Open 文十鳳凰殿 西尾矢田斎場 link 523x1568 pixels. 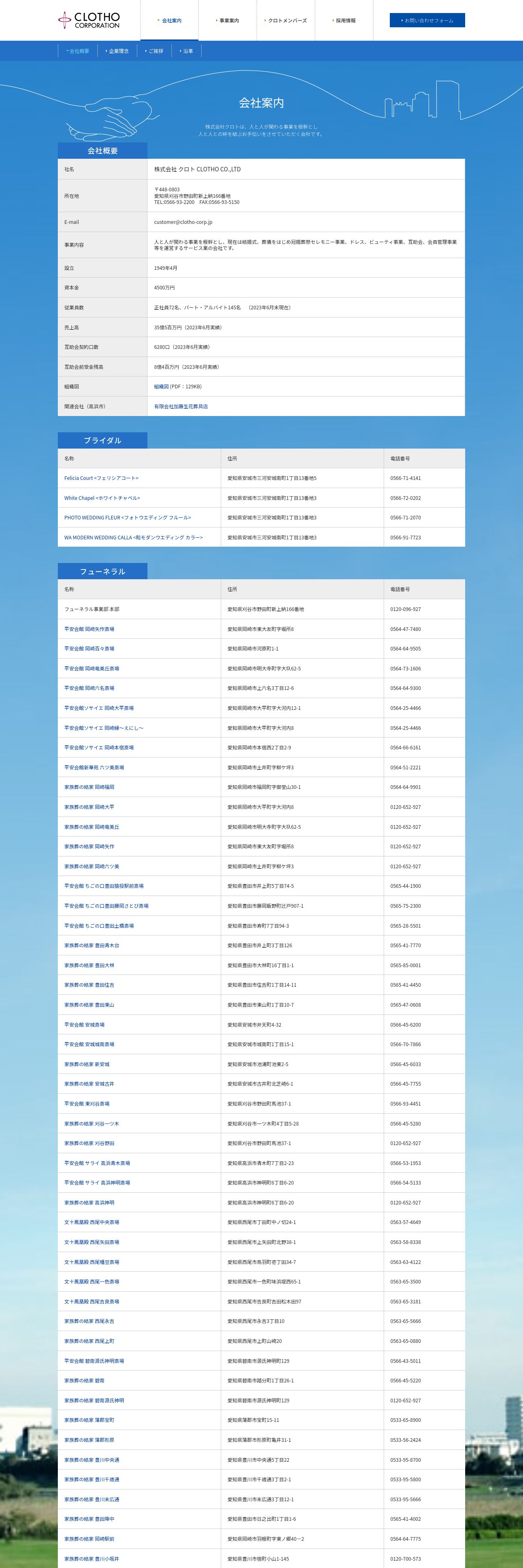(92, 1242)
